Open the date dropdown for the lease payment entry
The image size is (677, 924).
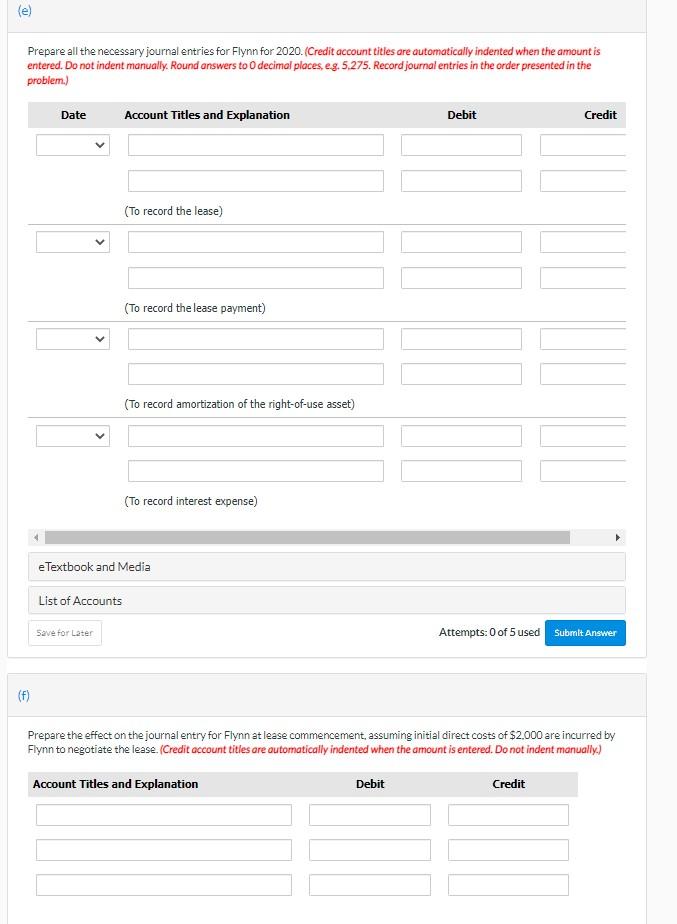(x=72, y=242)
